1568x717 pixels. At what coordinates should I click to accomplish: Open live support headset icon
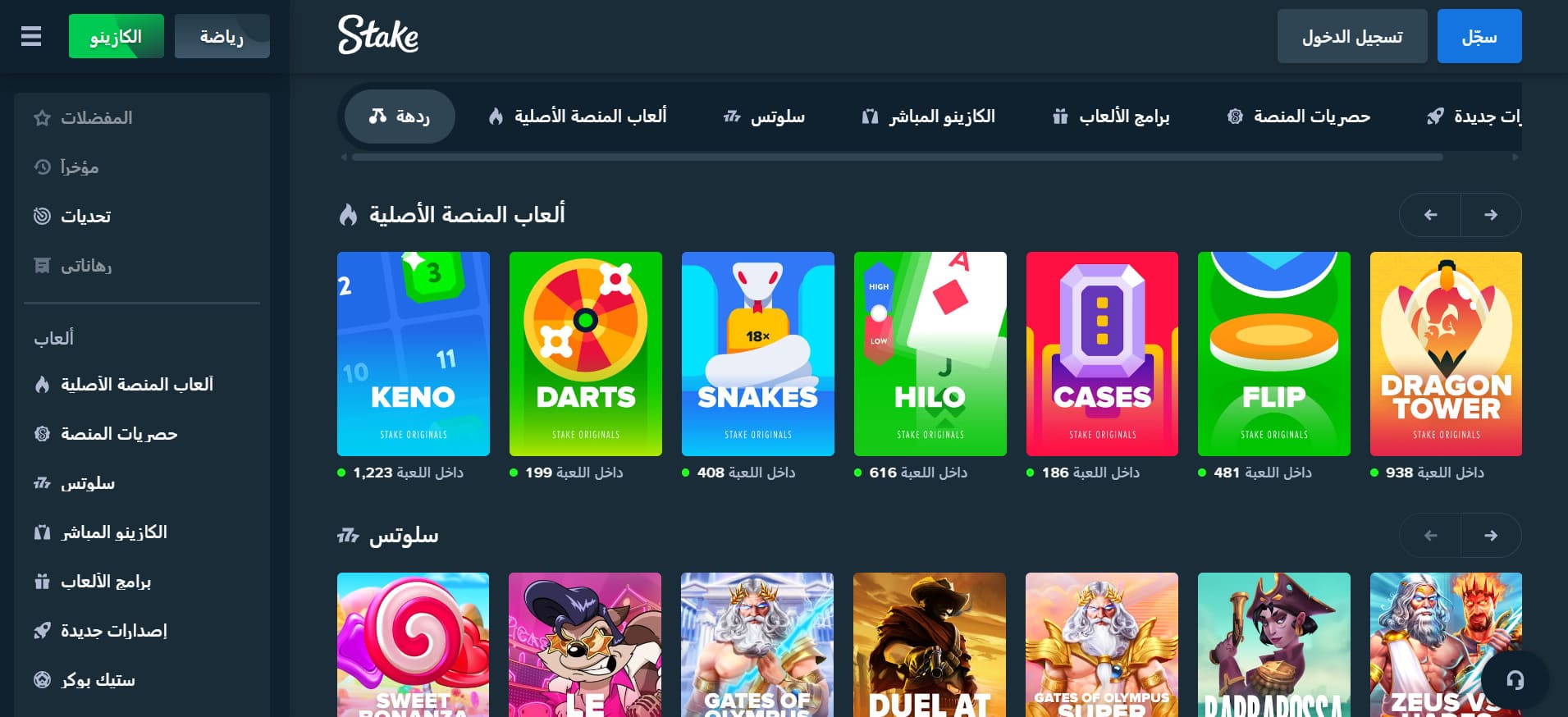click(x=1515, y=679)
